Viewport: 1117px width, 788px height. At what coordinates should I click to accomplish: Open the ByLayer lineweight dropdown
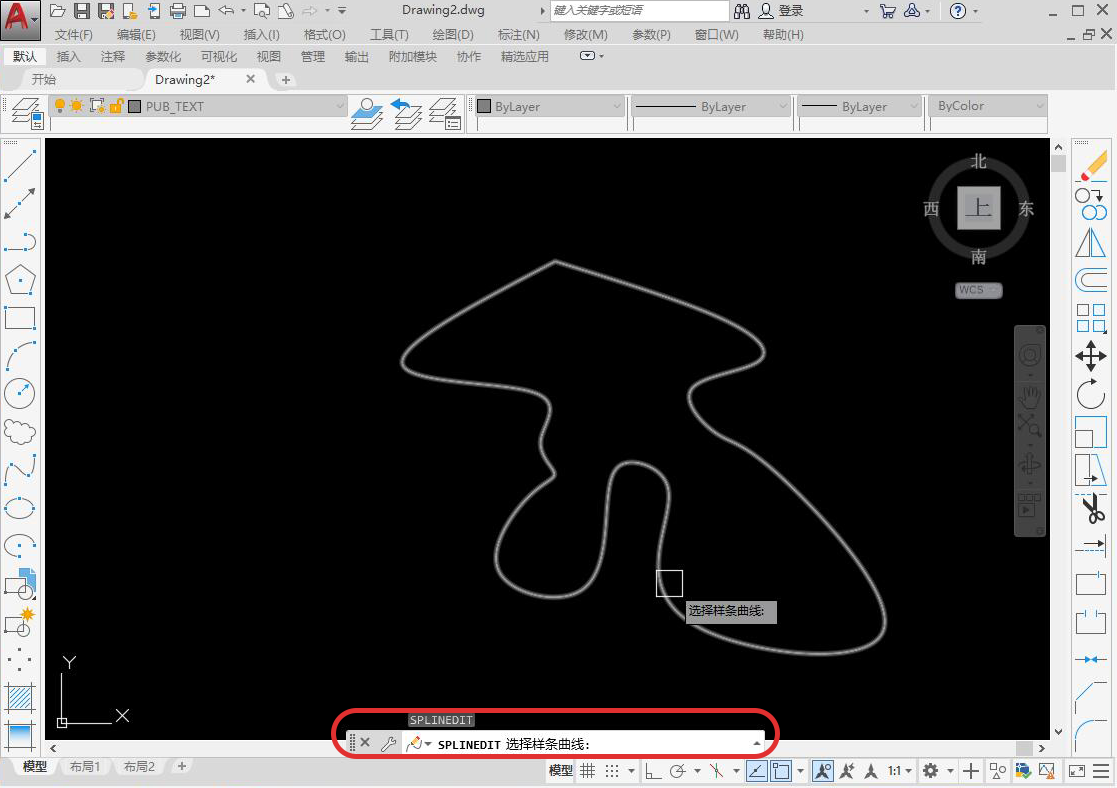point(914,106)
